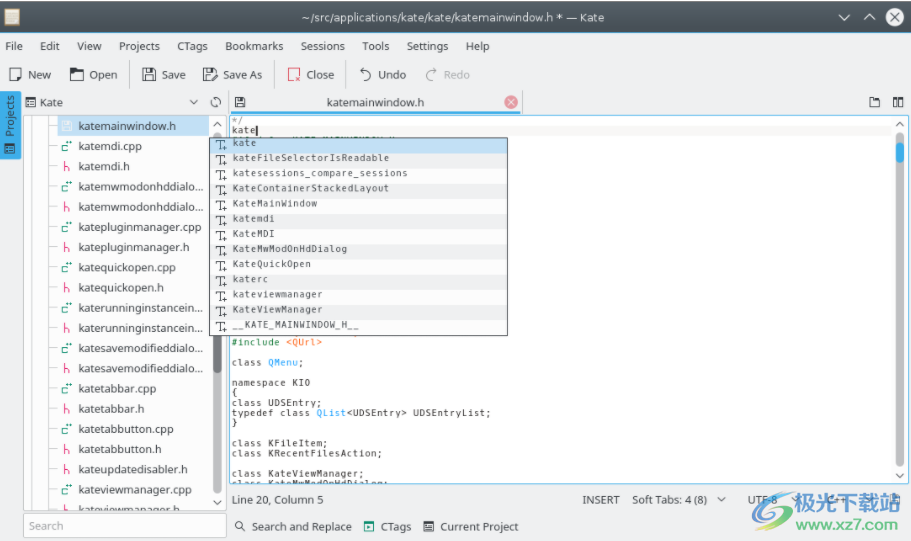Open the CTags bottom tool view
This screenshot has width=911, height=541.
coord(388,526)
